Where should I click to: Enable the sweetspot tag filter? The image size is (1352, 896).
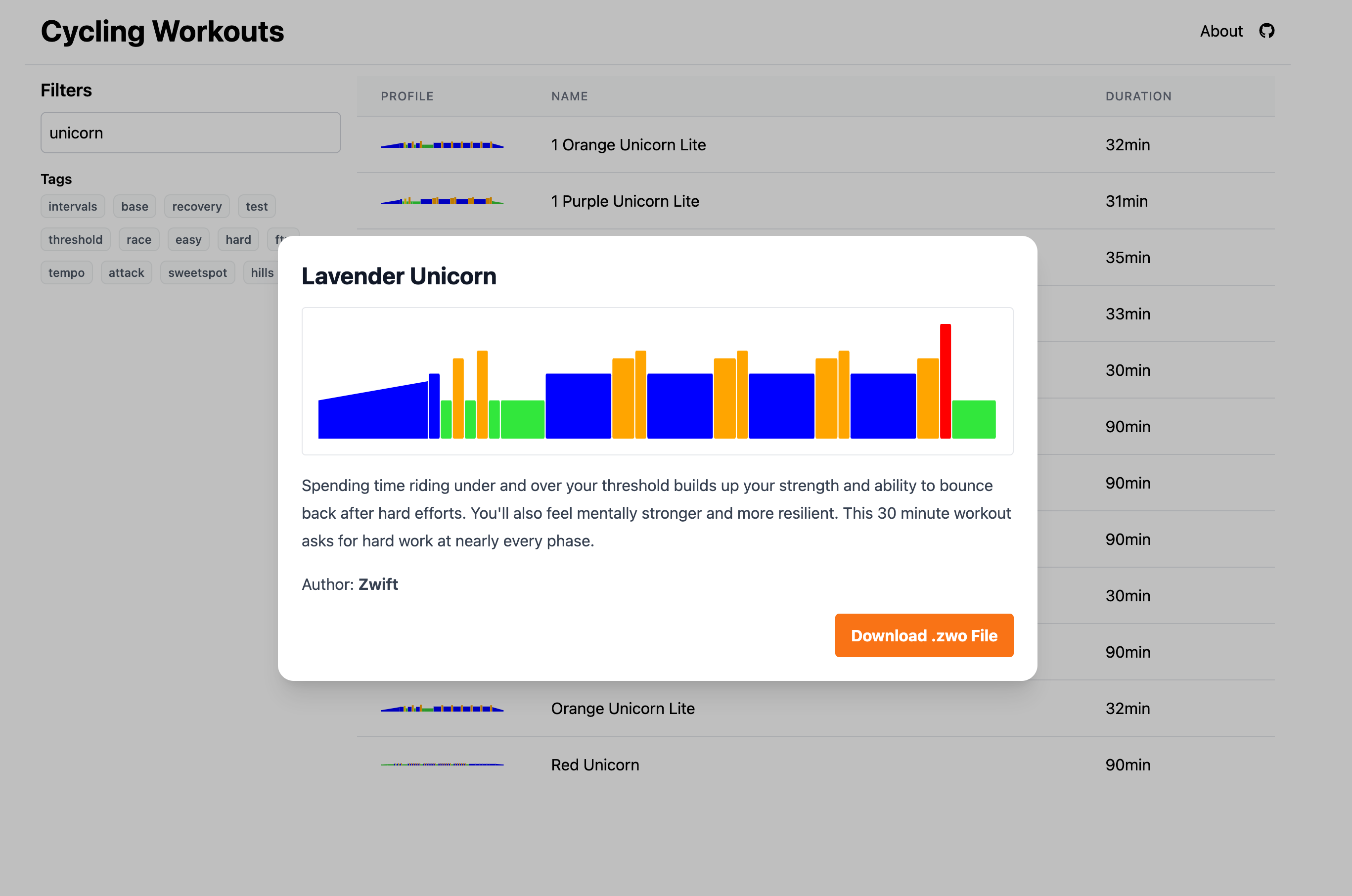click(x=197, y=272)
